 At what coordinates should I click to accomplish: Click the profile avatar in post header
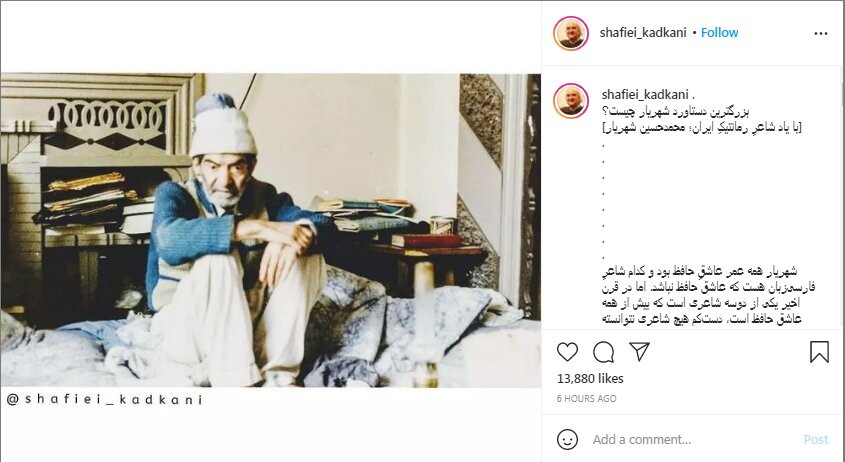(x=571, y=33)
